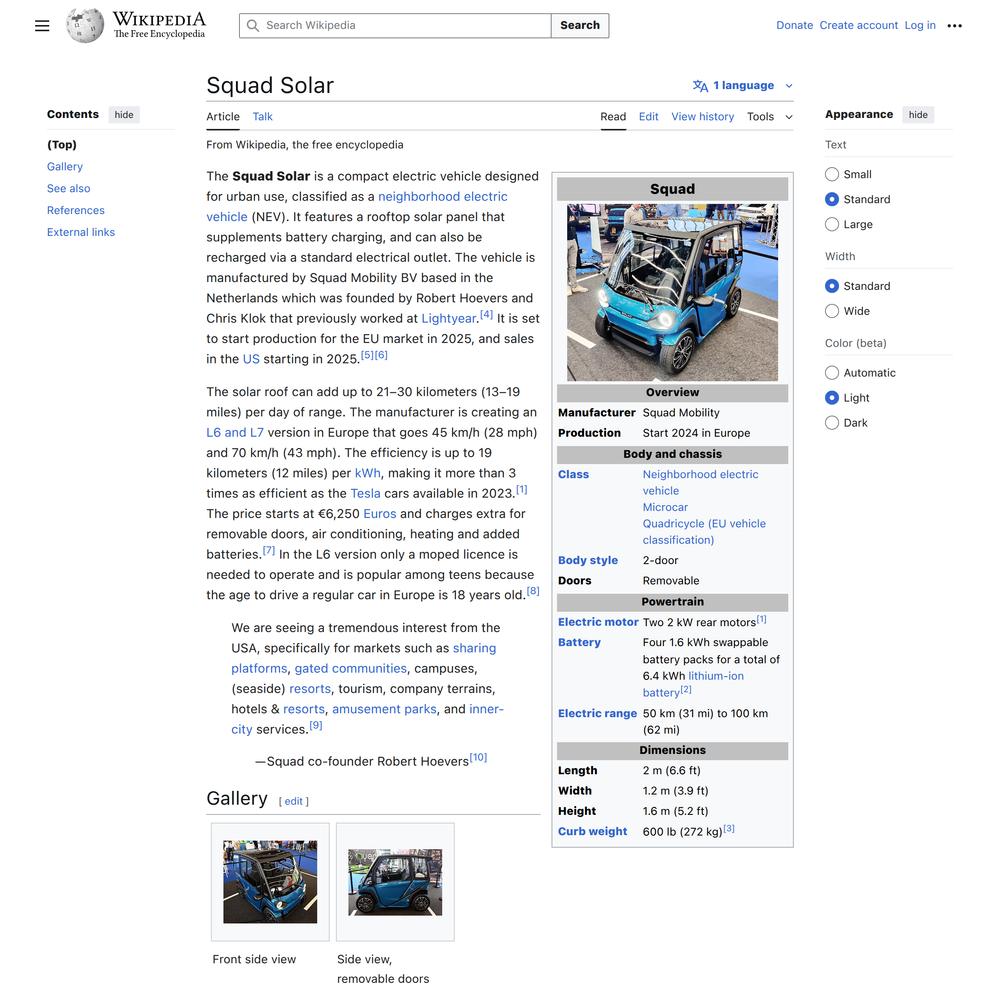Open the Quadricycle (EU vehicle classification) link

tap(704, 532)
